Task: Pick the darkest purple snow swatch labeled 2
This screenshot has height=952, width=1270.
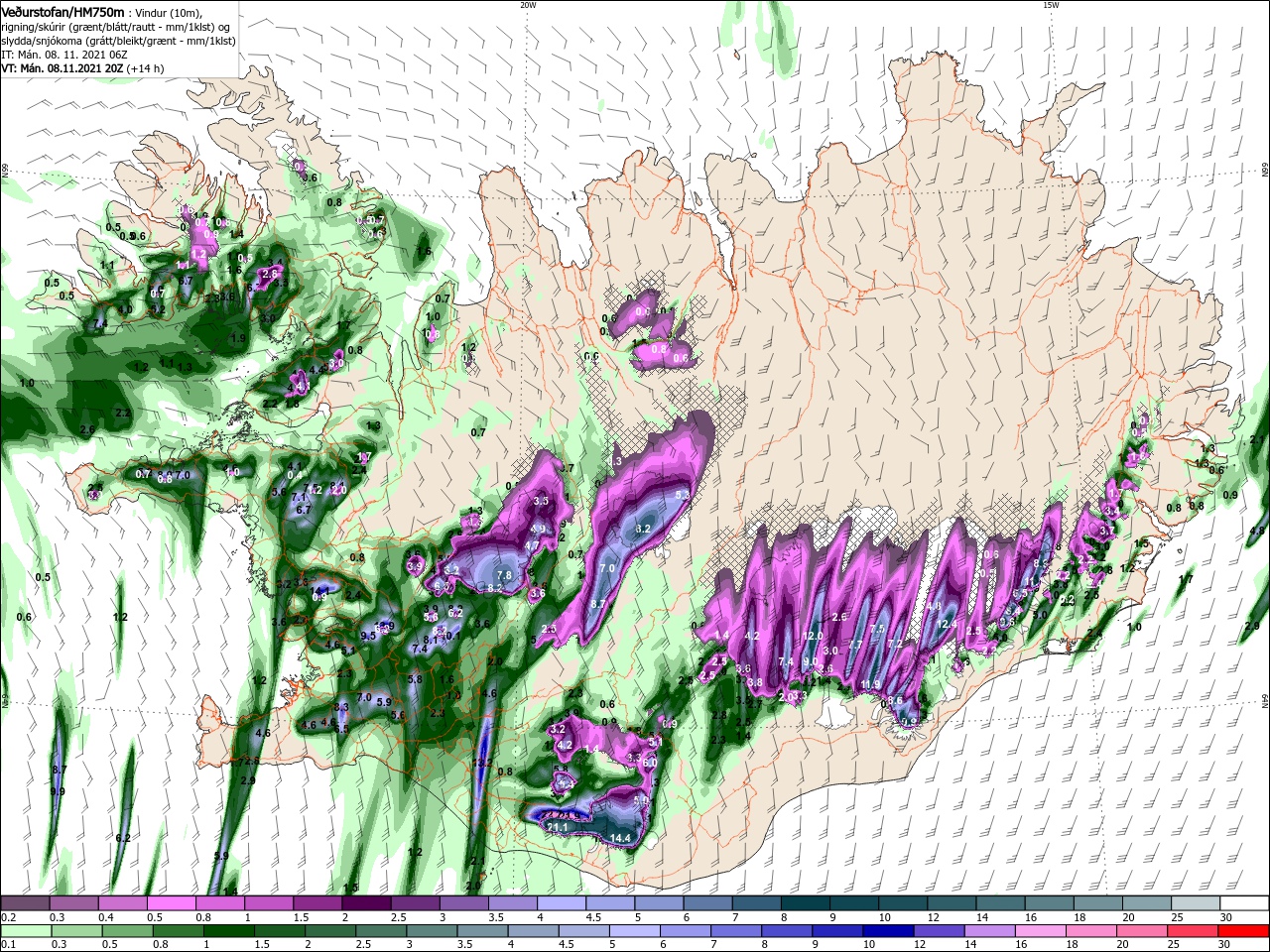Action: coord(366,903)
